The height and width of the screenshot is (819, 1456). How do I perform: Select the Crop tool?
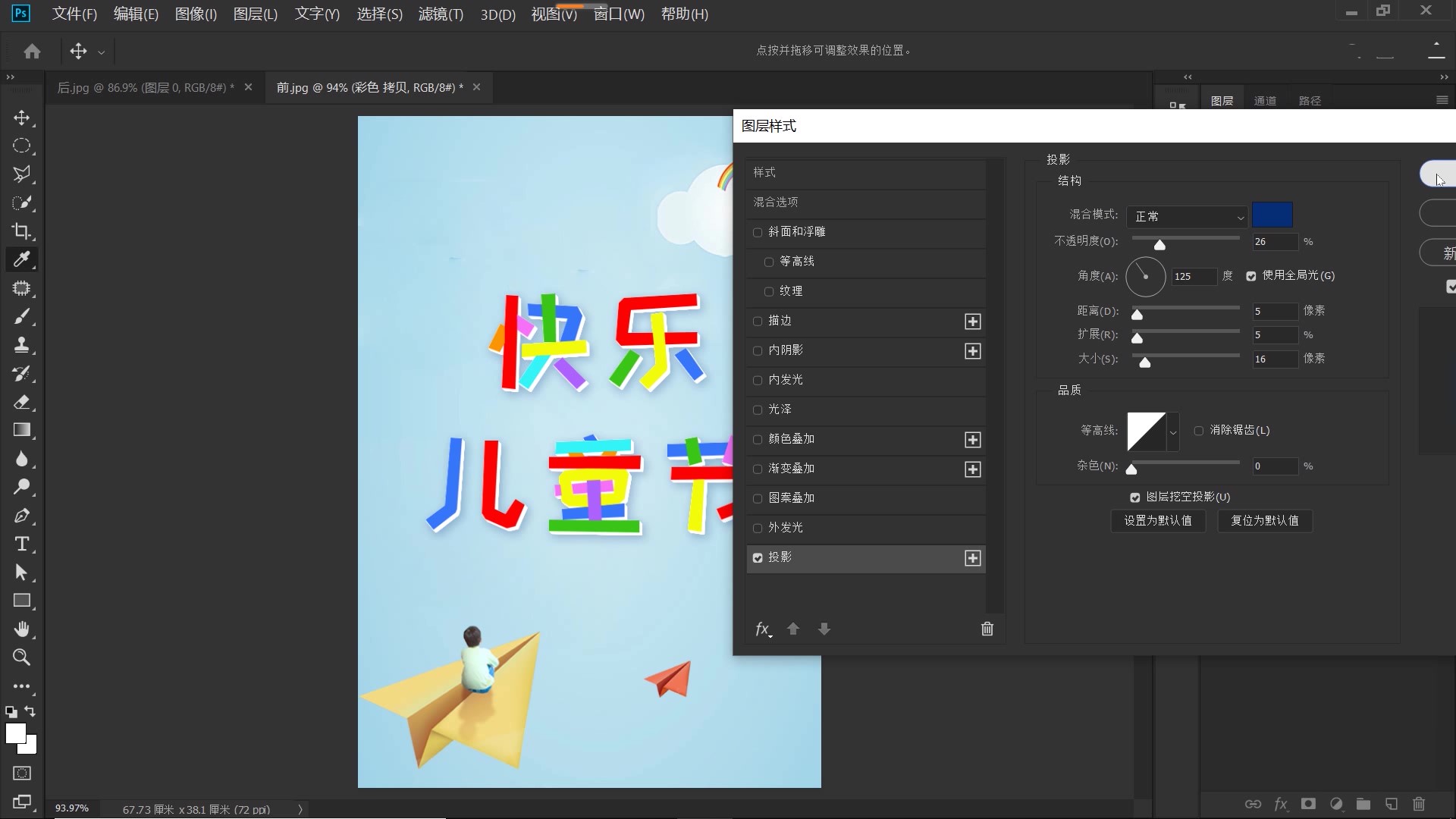[21, 231]
